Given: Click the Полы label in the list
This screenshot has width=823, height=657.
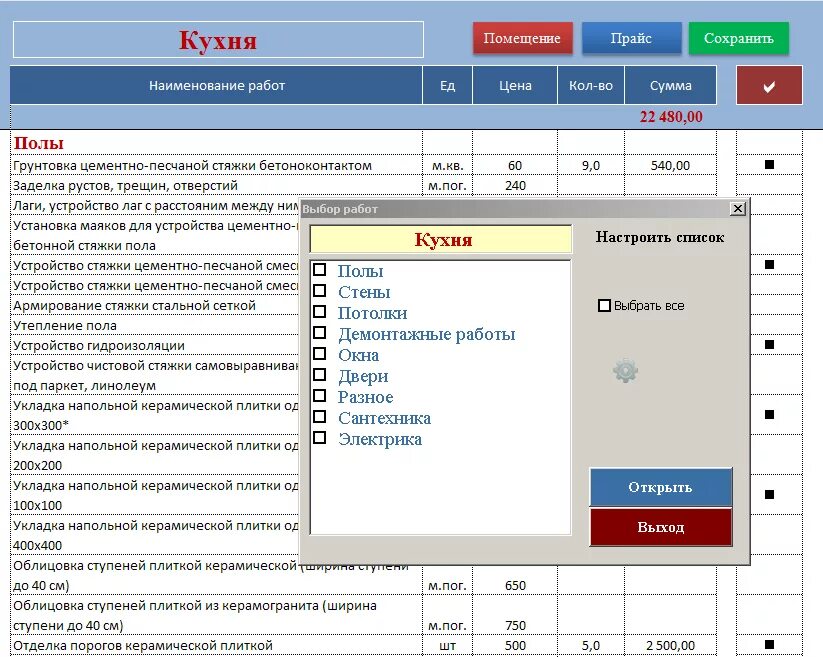Looking at the screenshot, I should pos(360,271).
